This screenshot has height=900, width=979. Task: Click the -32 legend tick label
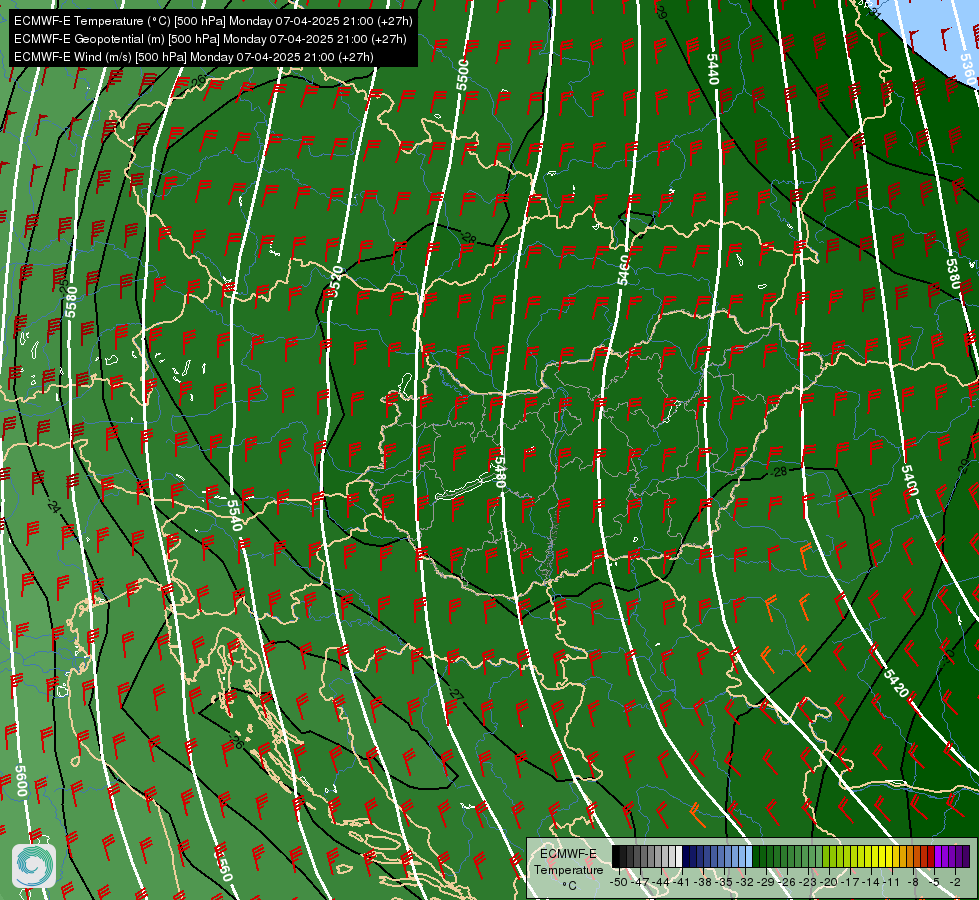(745, 882)
